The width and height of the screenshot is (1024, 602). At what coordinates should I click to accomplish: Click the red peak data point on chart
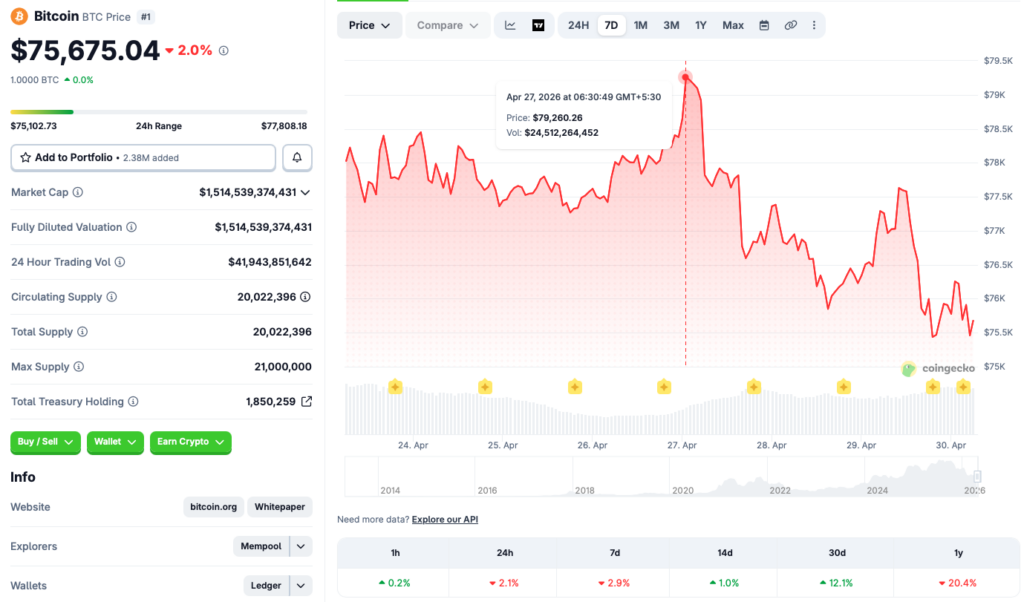click(x=685, y=77)
